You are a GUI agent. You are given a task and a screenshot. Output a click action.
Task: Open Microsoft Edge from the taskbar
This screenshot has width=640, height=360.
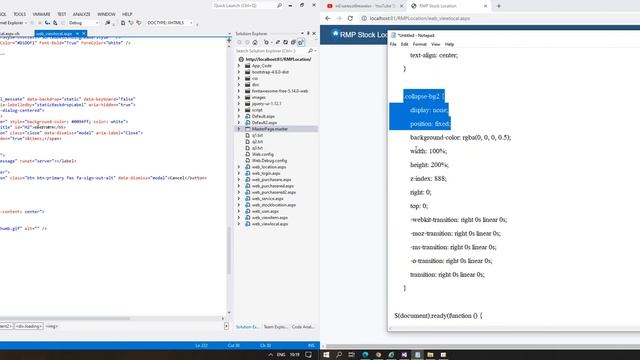click(365, 355)
